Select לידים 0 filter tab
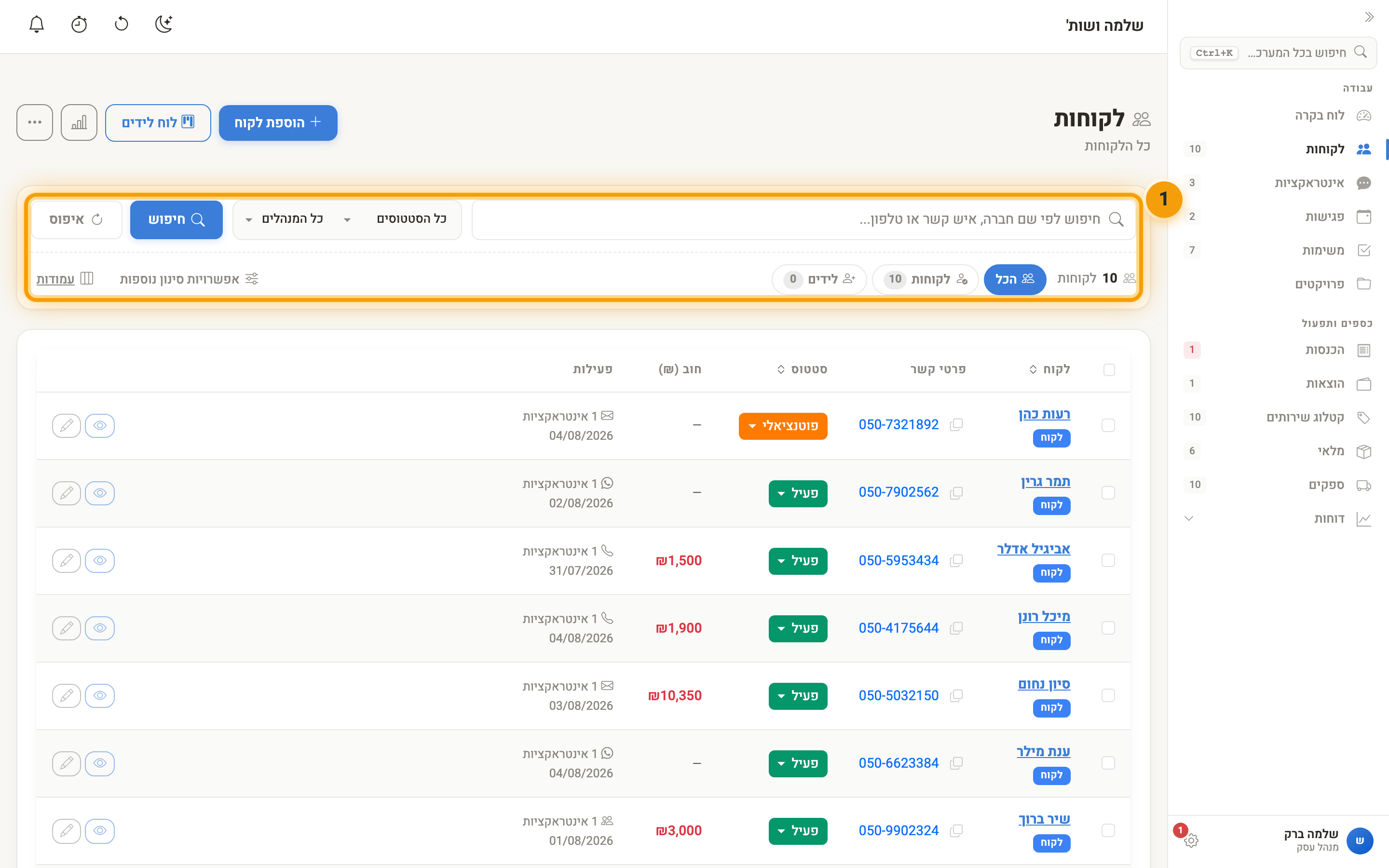1389x868 pixels. click(x=819, y=280)
